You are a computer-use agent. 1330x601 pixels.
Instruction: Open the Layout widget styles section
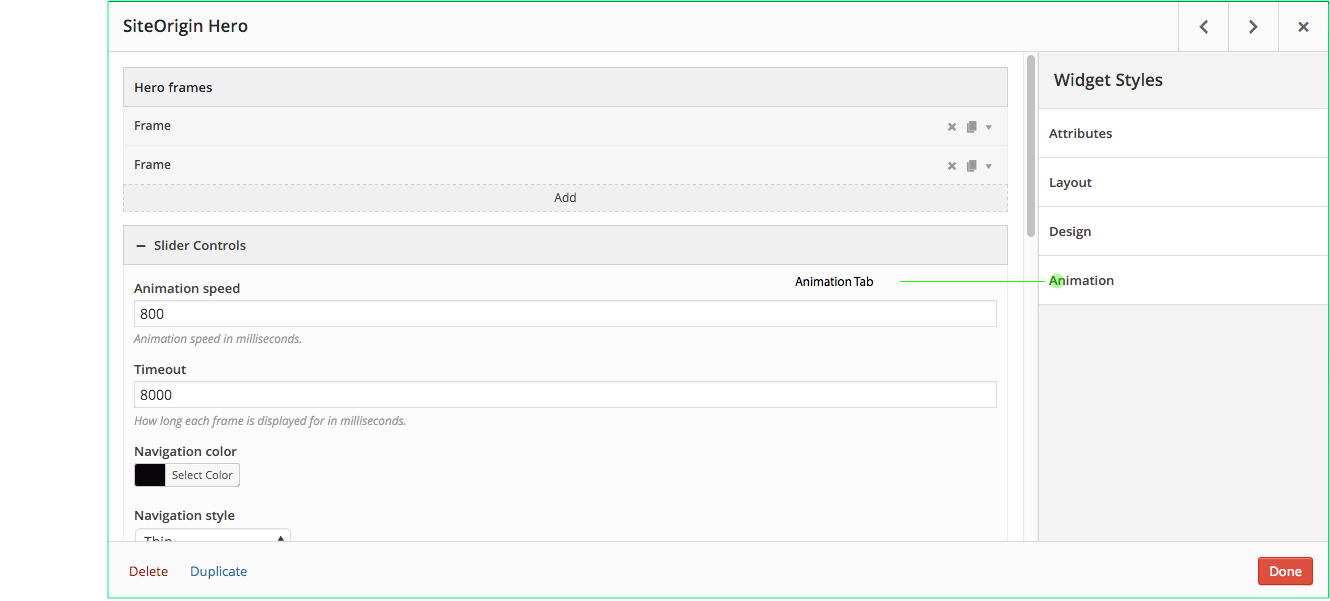(1183, 182)
